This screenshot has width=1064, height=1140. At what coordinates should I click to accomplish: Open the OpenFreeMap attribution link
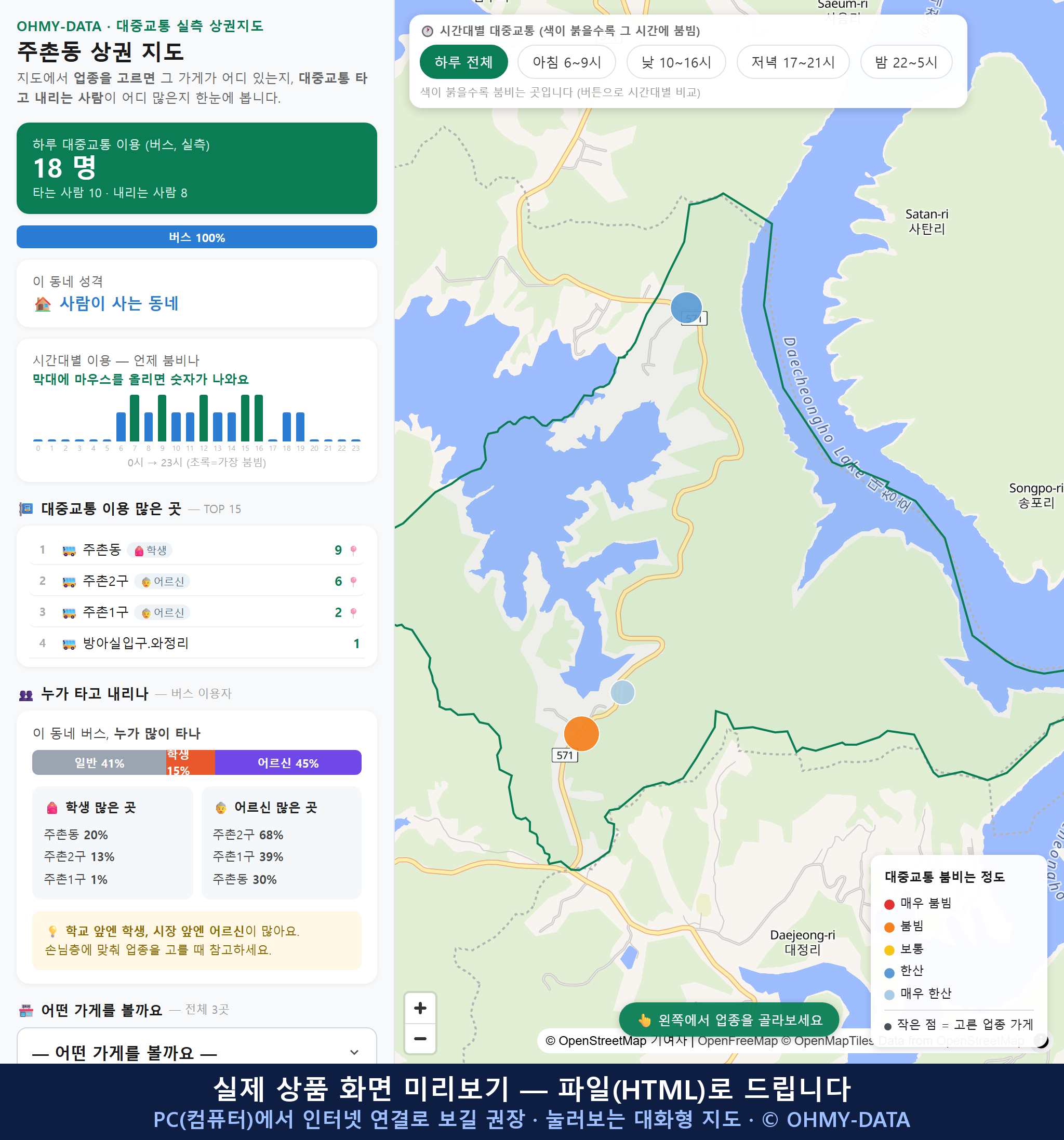tap(738, 1040)
